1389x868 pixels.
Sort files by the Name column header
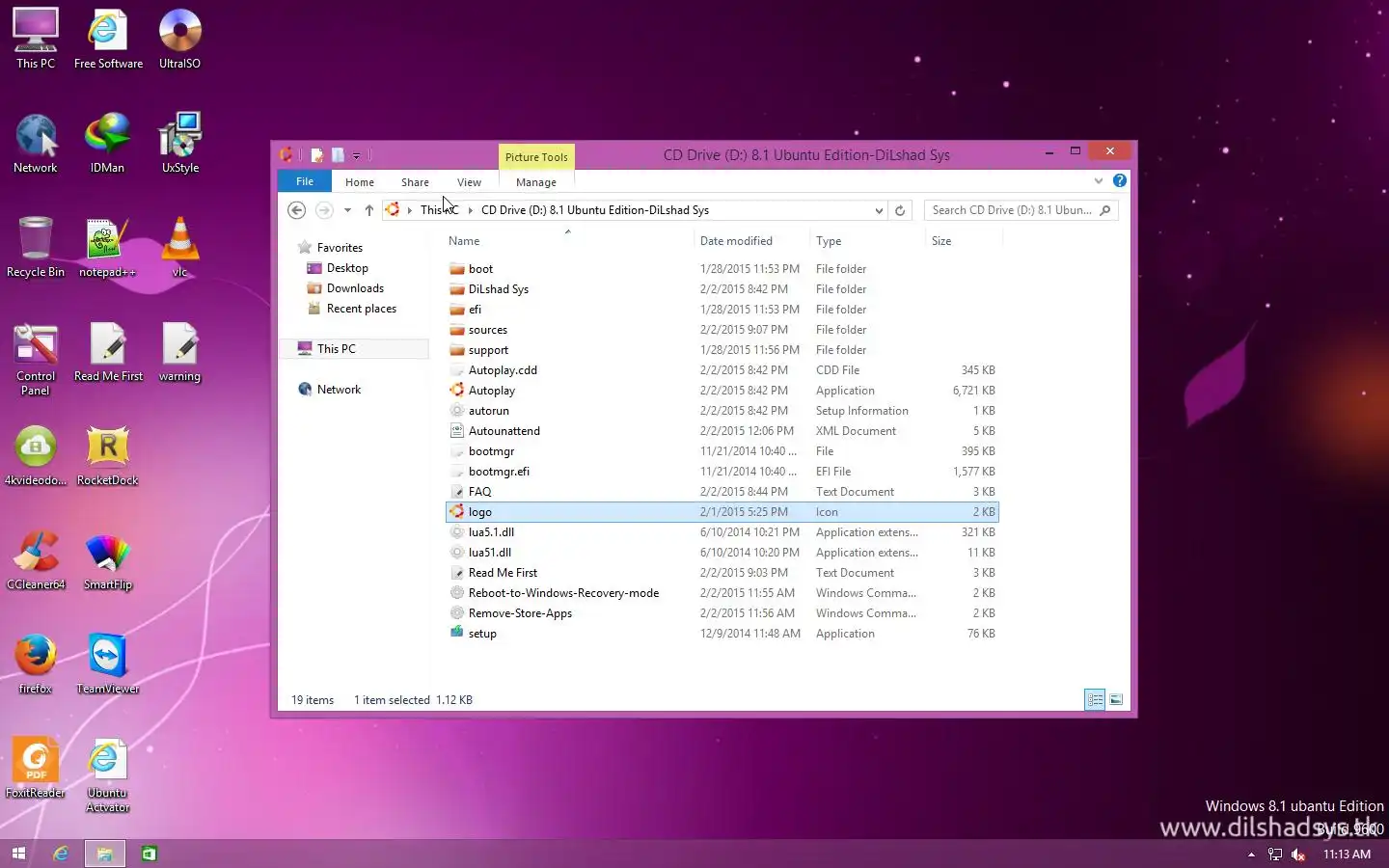(567, 241)
